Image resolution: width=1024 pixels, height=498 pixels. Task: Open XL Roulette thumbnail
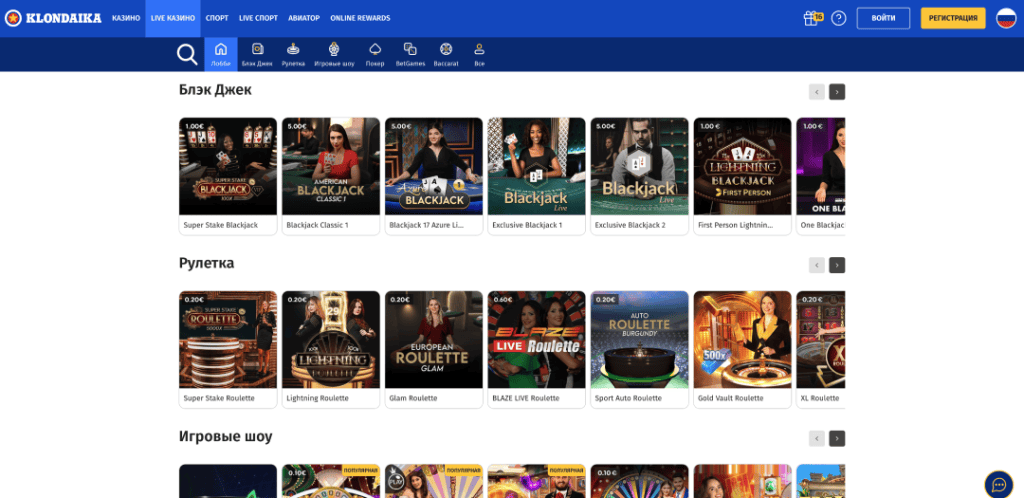click(821, 339)
